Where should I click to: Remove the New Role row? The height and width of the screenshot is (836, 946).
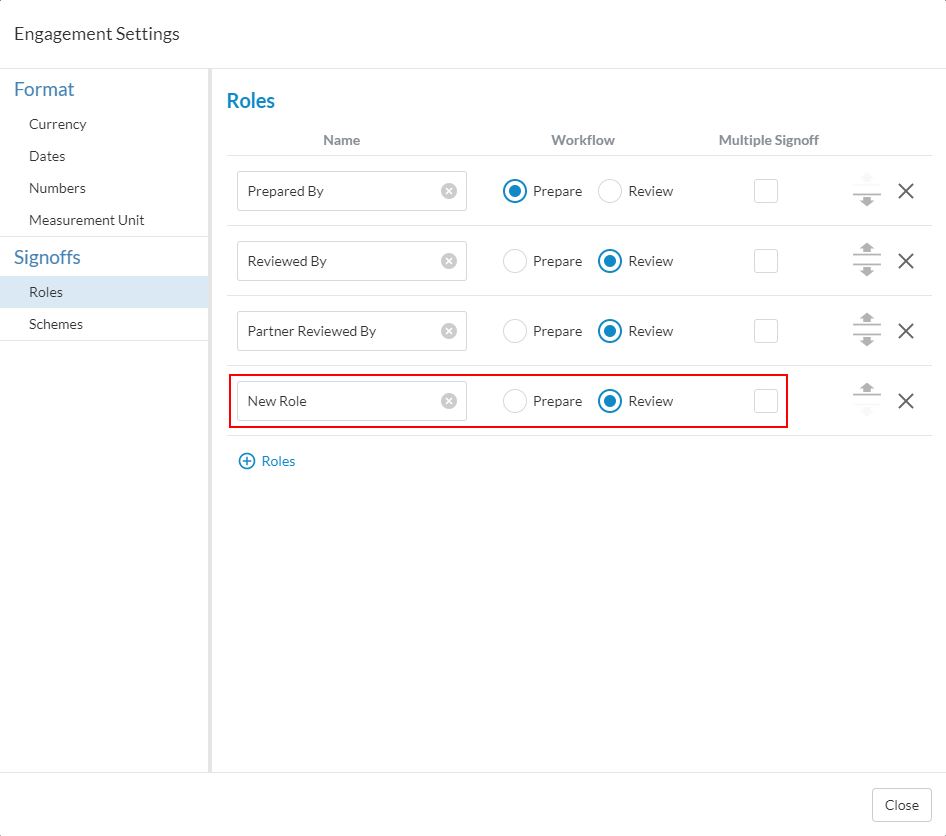coord(906,401)
